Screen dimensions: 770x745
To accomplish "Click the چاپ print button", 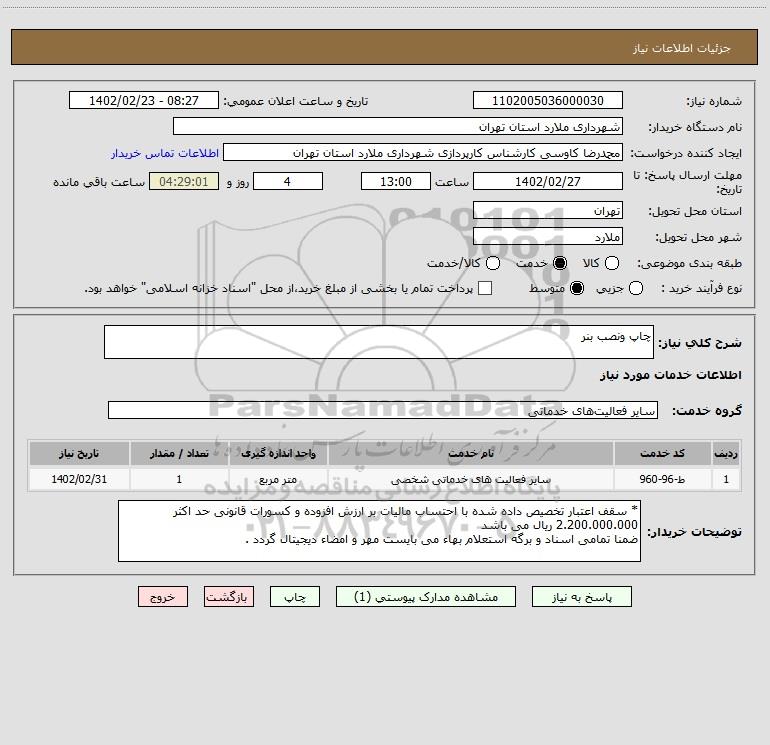I will point(295,597).
